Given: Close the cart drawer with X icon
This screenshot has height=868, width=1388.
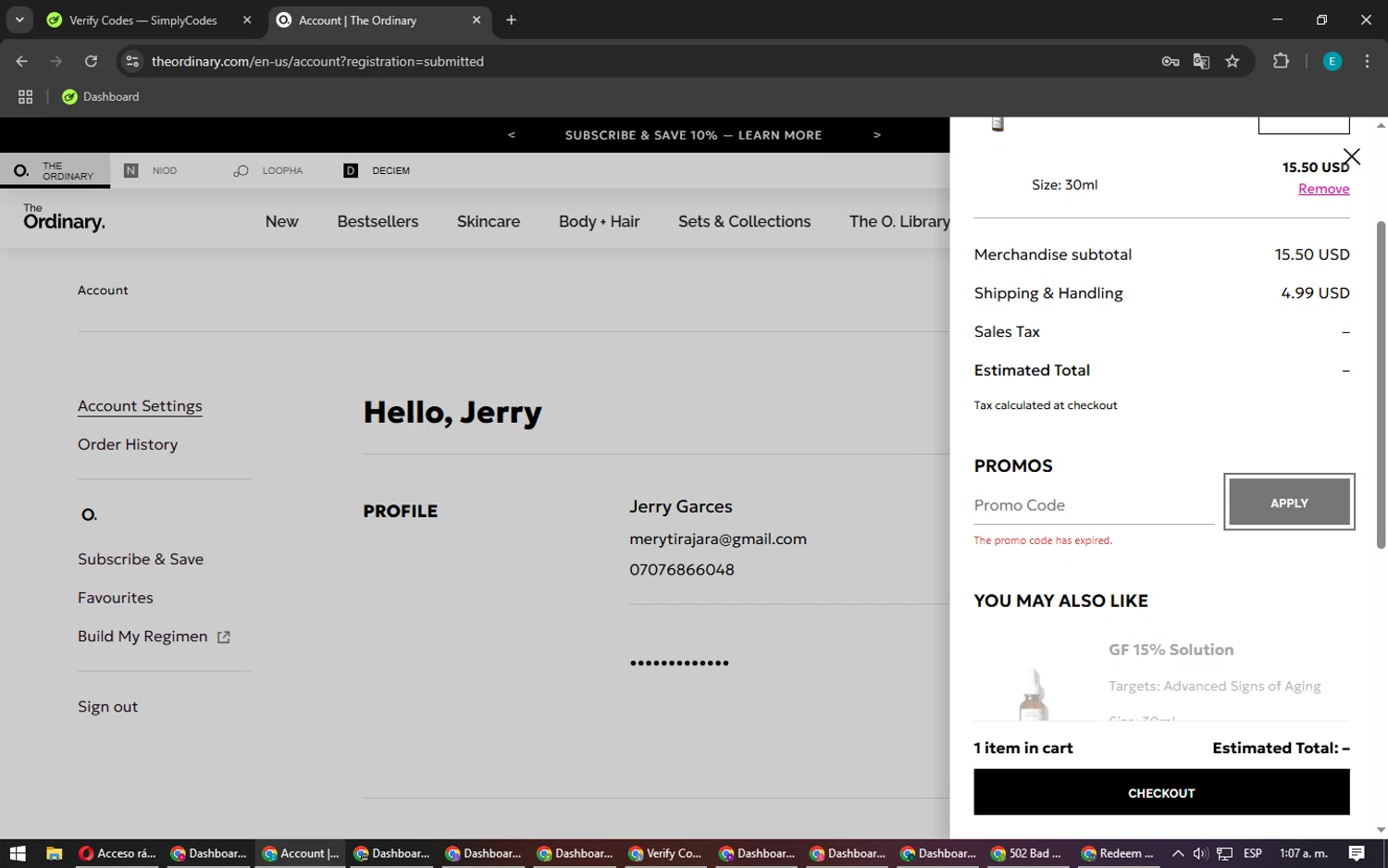Looking at the screenshot, I should click(1351, 156).
